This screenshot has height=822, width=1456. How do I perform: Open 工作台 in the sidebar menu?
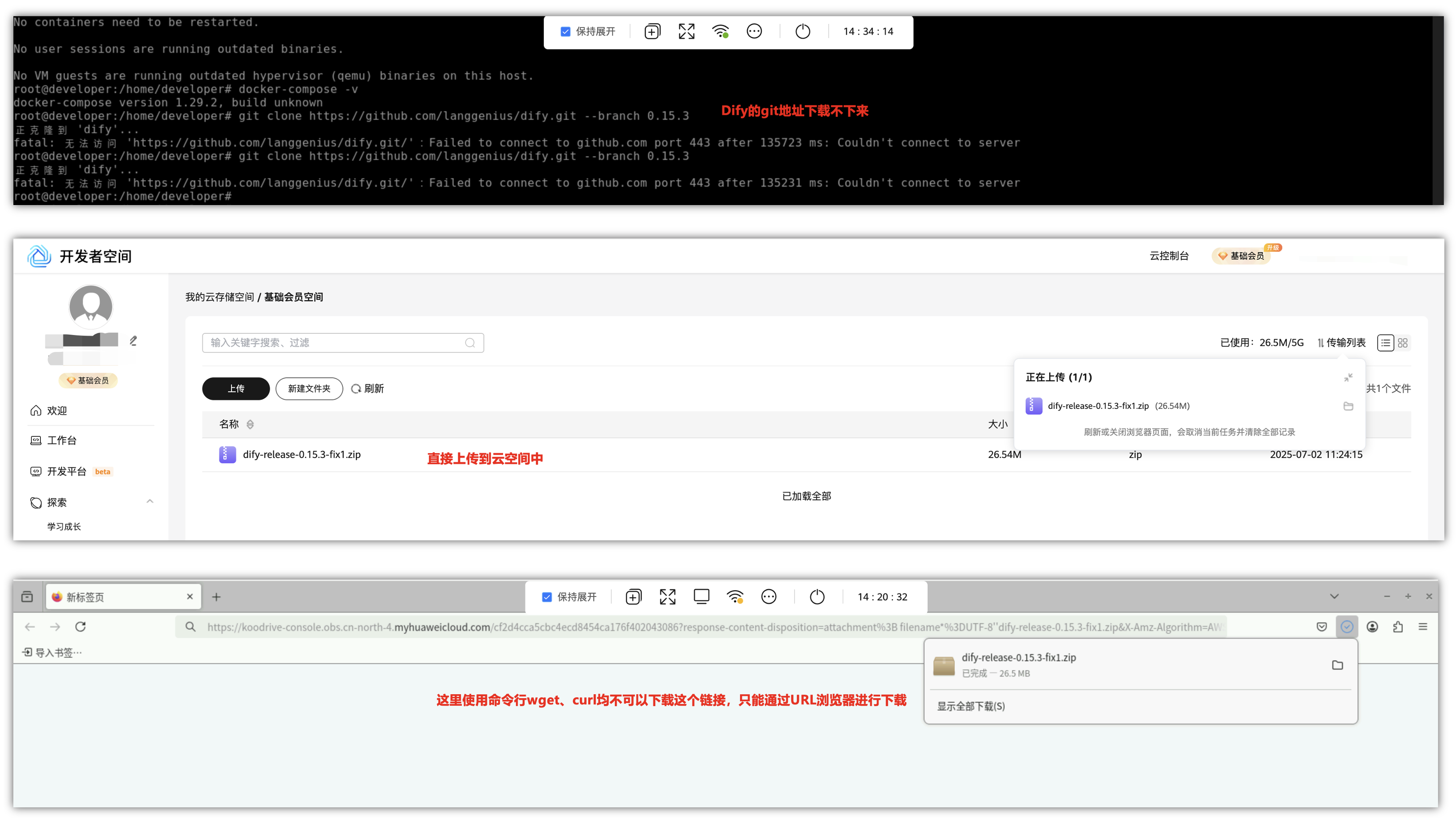coord(62,440)
